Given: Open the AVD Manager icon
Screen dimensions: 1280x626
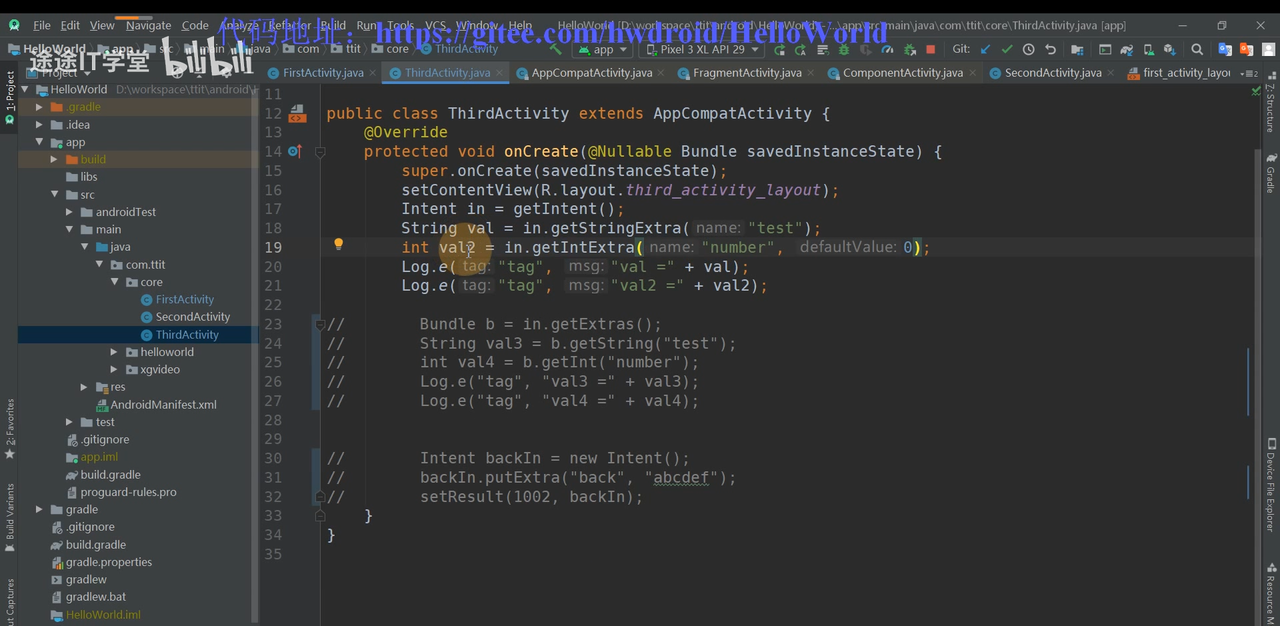Looking at the screenshot, I should (1149, 49).
